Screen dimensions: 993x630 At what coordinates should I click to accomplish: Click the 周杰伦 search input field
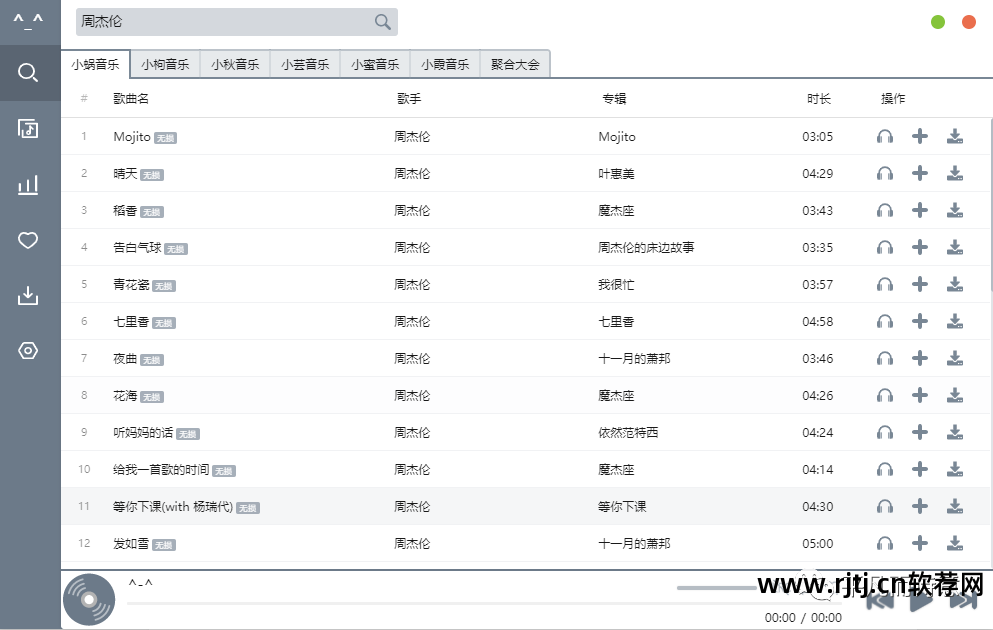pos(225,22)
